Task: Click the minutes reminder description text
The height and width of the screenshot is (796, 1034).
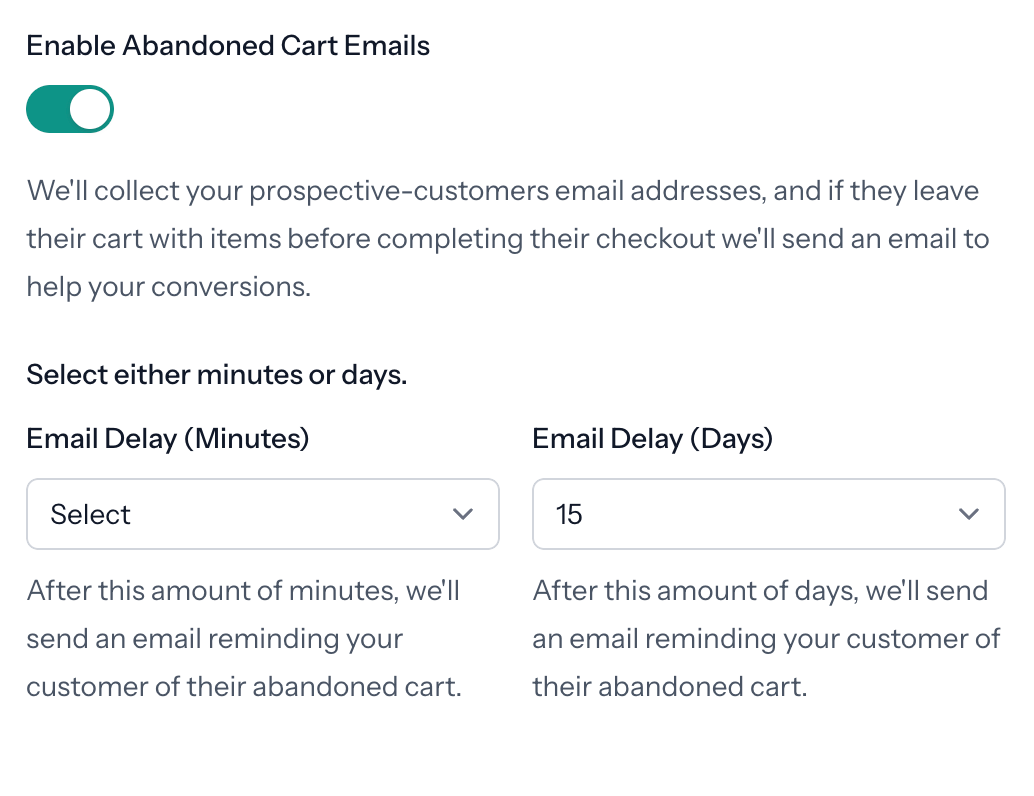Action: (x=243, y=638)
